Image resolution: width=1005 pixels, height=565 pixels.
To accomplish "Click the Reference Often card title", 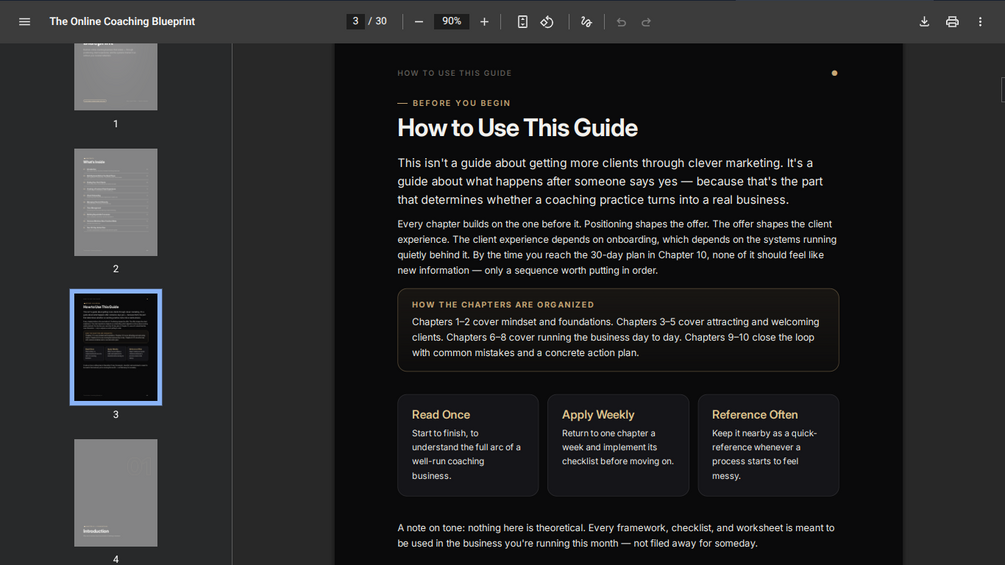I will coord(754,414).
